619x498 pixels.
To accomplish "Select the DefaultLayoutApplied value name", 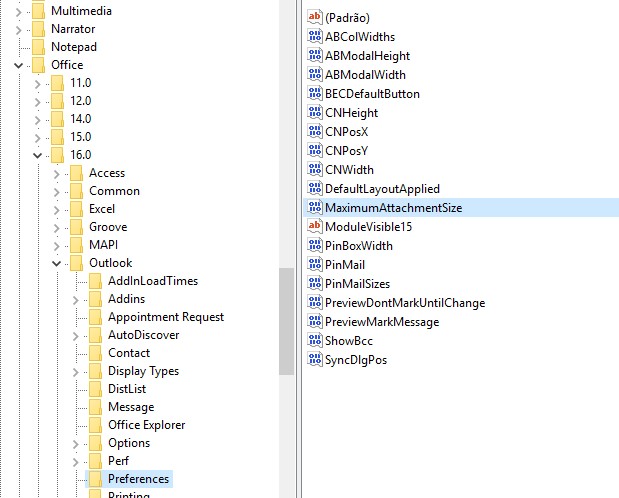I will click(x=382, y=189).
